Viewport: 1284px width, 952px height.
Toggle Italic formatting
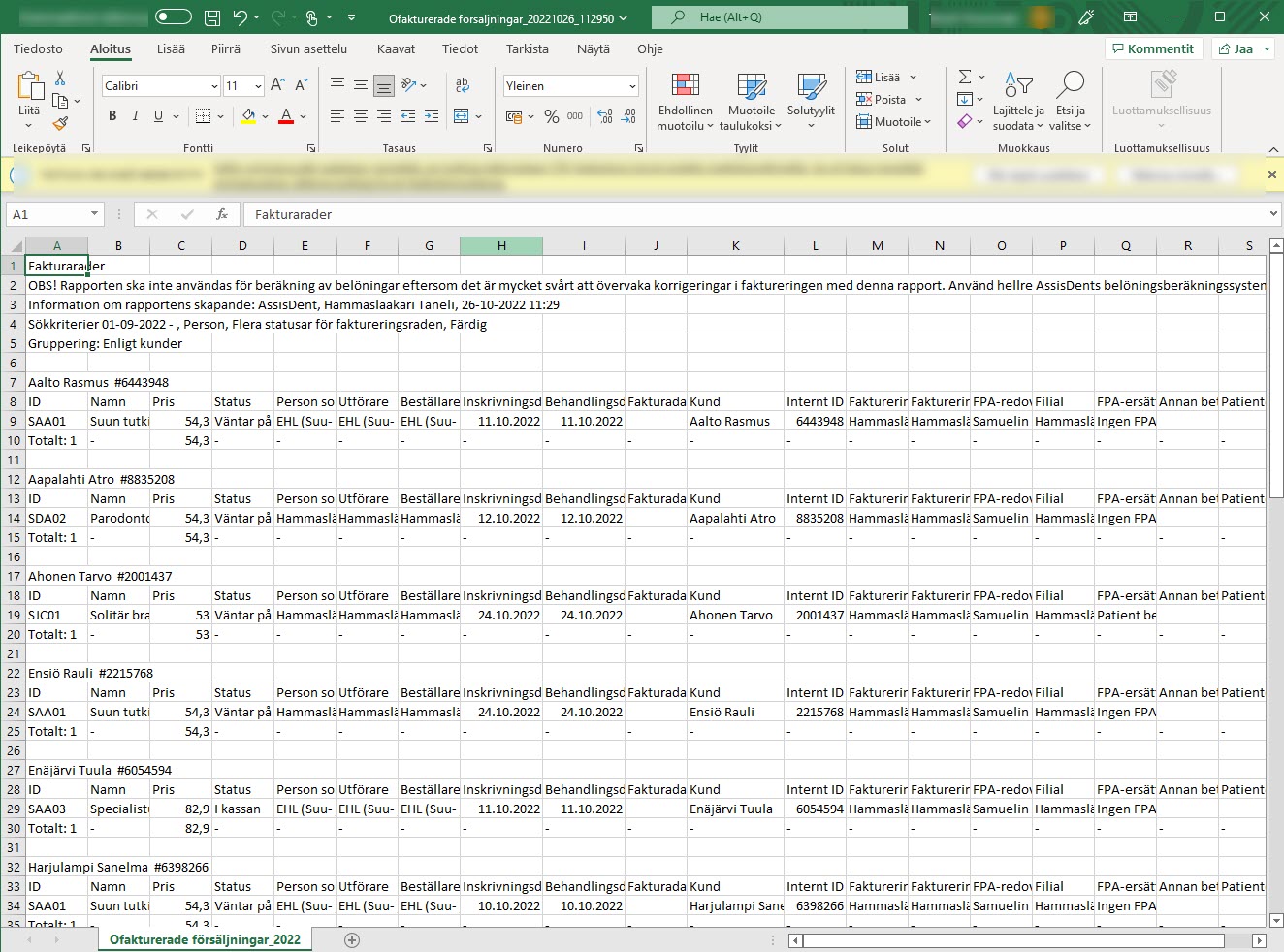(135, 116)
